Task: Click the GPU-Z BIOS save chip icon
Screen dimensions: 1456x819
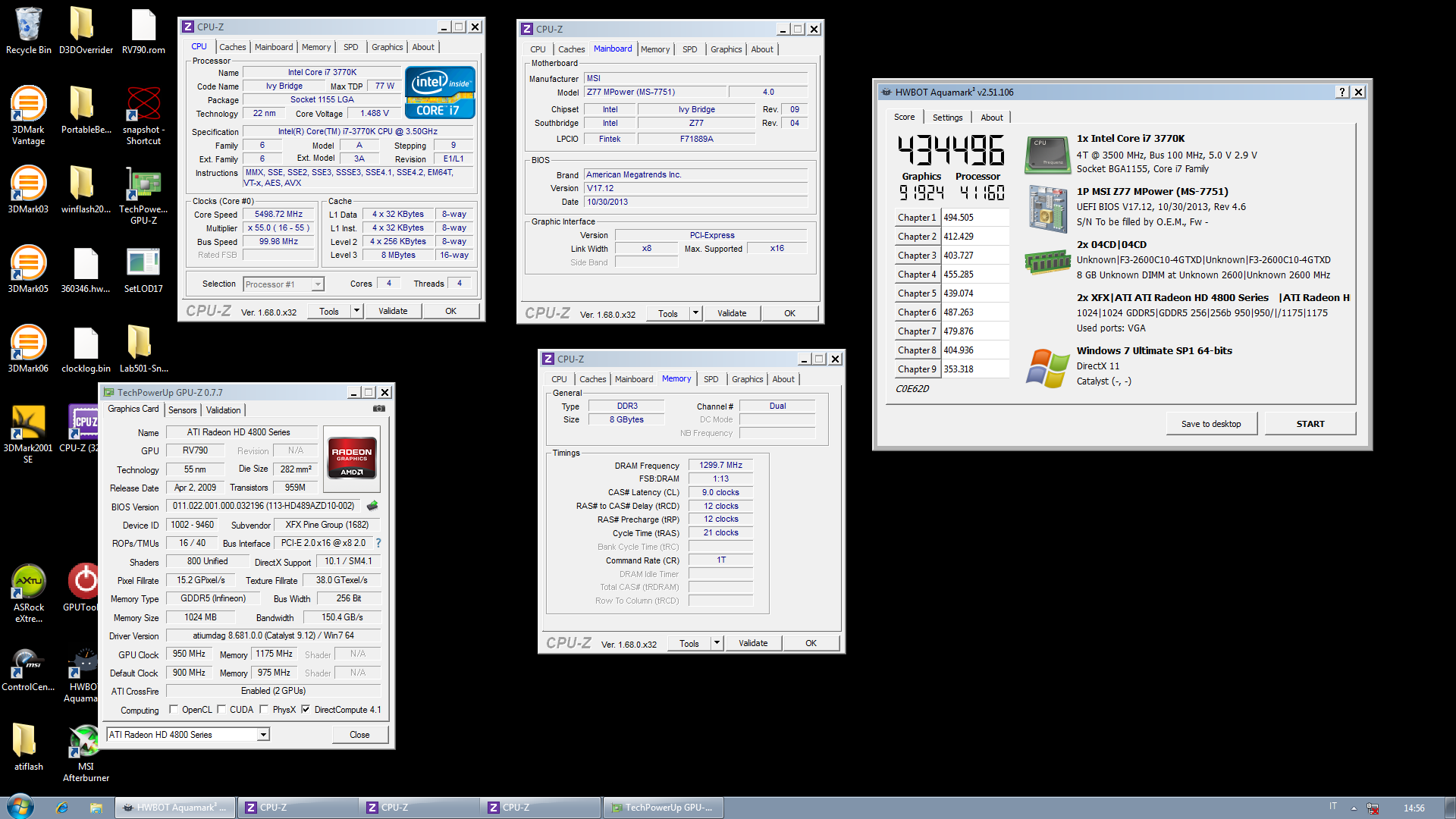Action: [372, 506]
